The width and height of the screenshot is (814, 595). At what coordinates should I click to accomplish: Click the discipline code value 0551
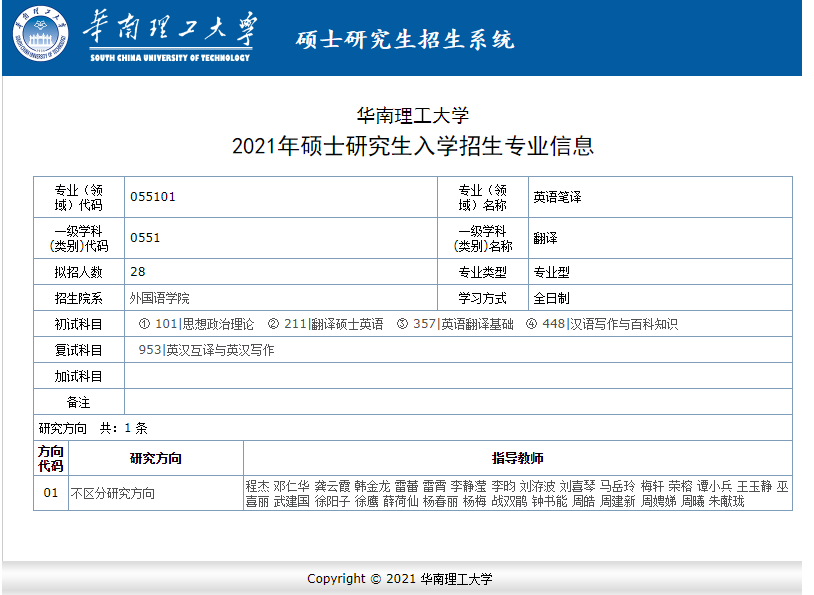[x=145, y=238]
